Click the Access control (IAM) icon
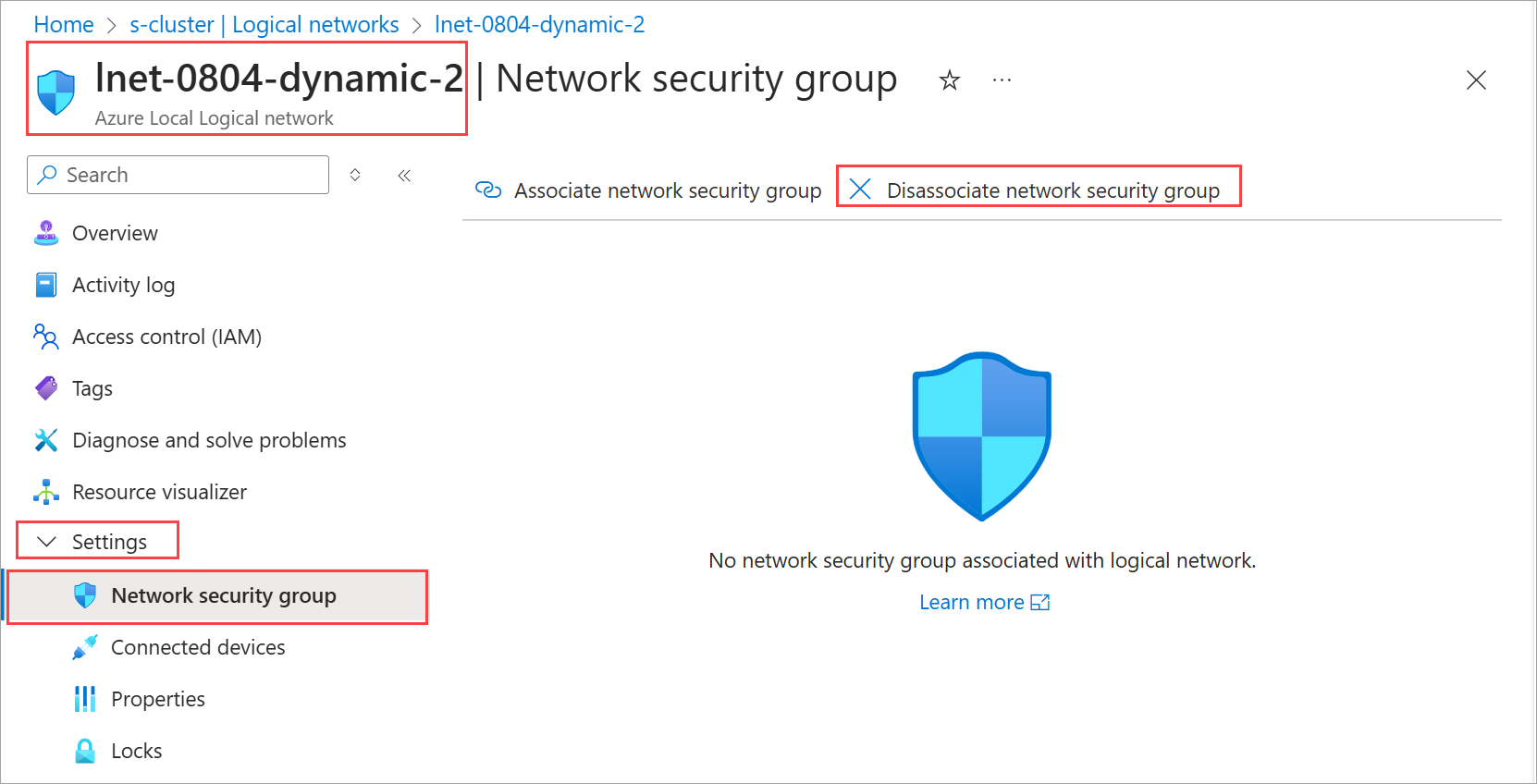 tap(46, 337)
